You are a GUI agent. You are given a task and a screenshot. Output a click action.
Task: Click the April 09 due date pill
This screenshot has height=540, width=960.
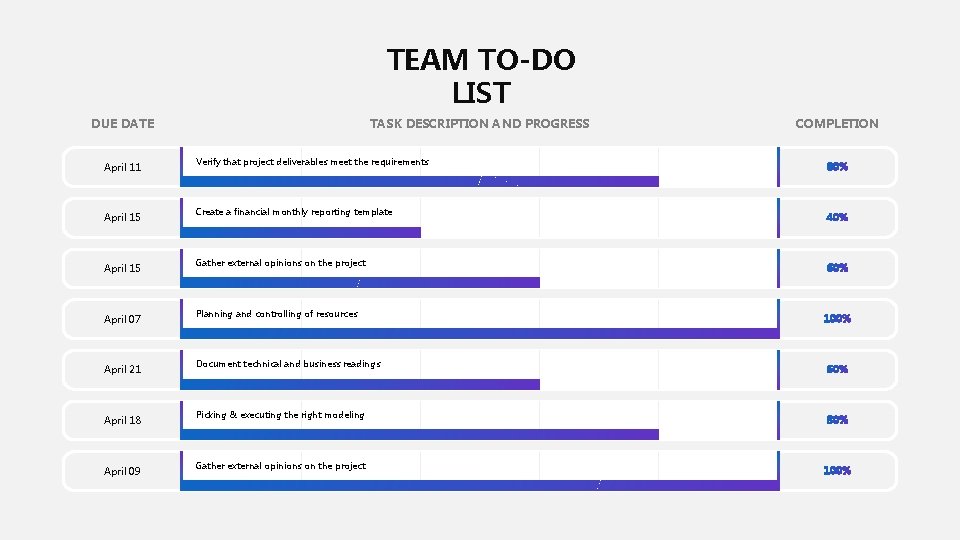122,471
